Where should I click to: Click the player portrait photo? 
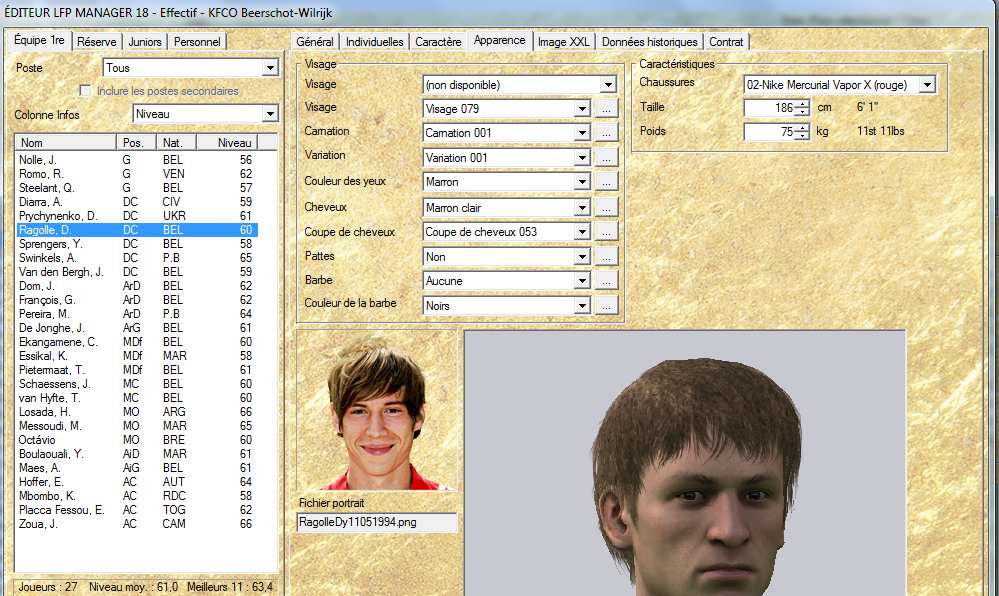point(377,411)
